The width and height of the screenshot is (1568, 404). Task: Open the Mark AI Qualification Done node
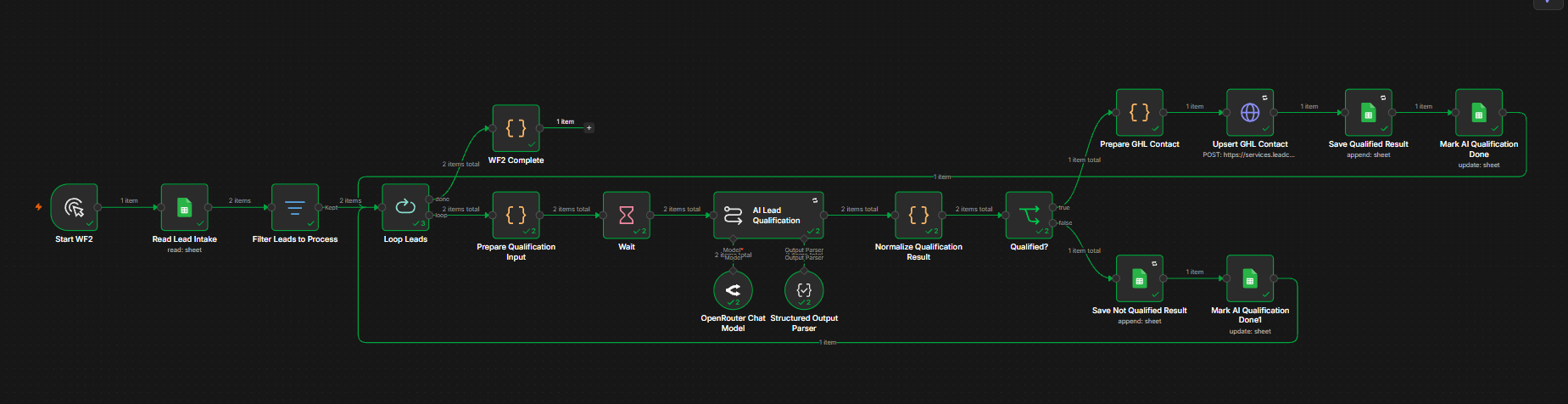tap(1479, 112)
